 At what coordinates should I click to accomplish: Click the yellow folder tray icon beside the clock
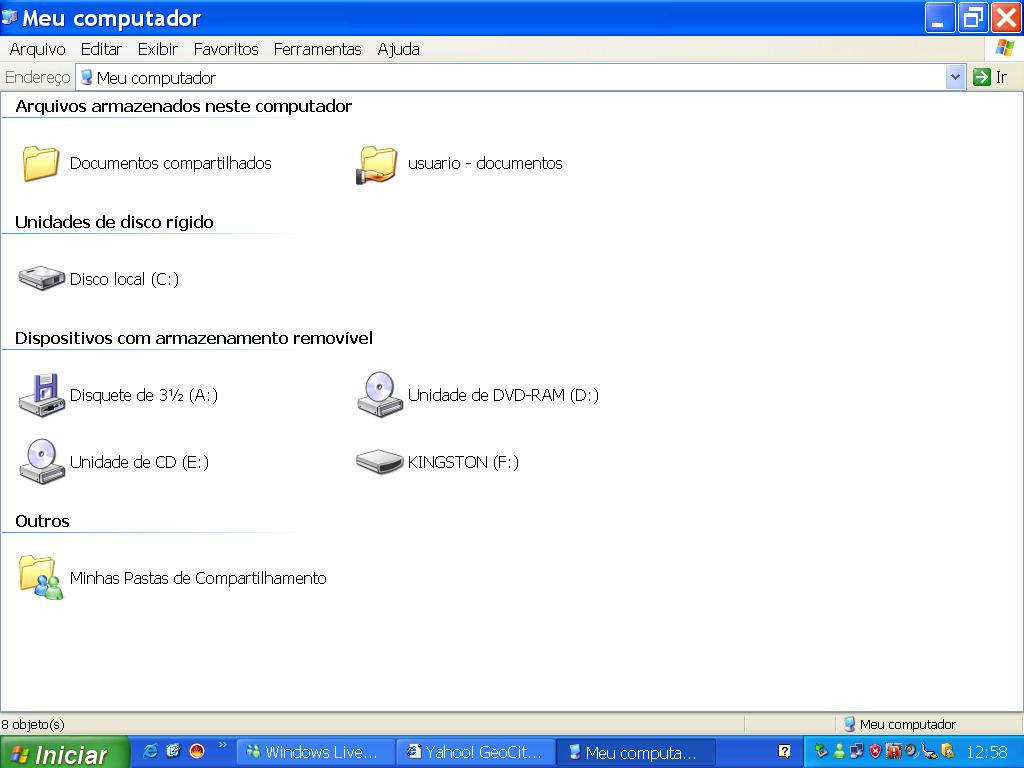(948, 751)
